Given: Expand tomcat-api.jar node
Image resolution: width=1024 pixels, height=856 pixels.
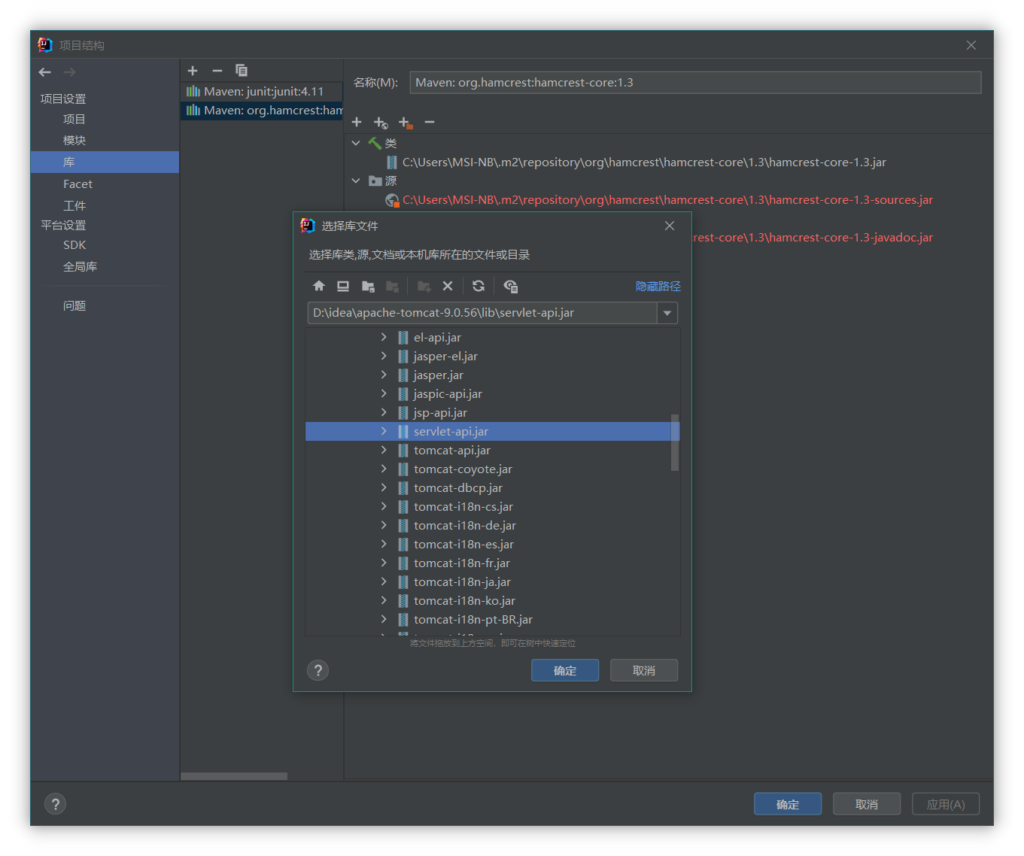Looking at the screenshot, I should point(384,450).
